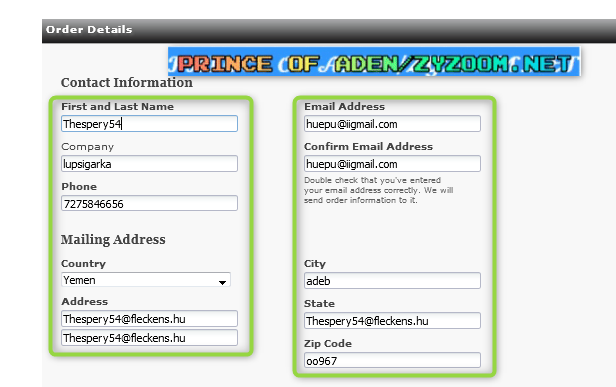Click the State input field

pos(392,321)
